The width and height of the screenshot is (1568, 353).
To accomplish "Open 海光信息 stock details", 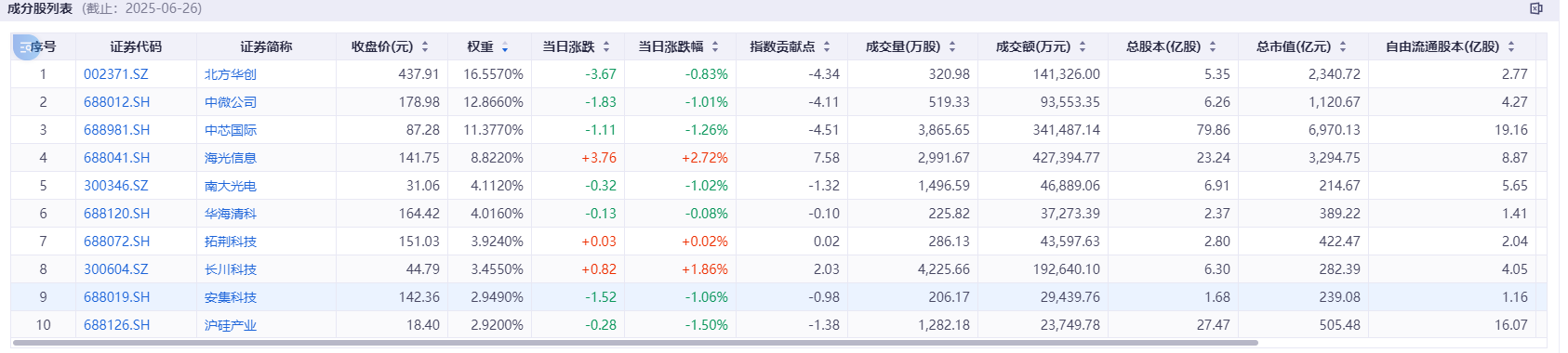I will pos(231,158).
